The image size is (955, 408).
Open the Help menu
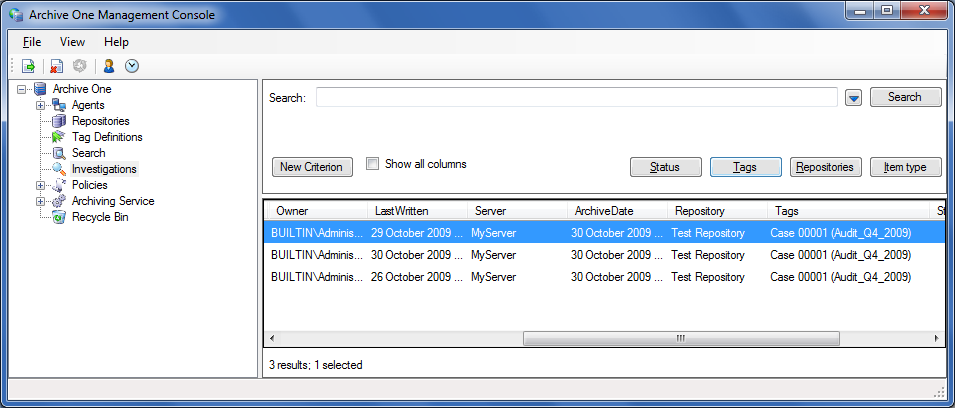[x=116, y=42]
